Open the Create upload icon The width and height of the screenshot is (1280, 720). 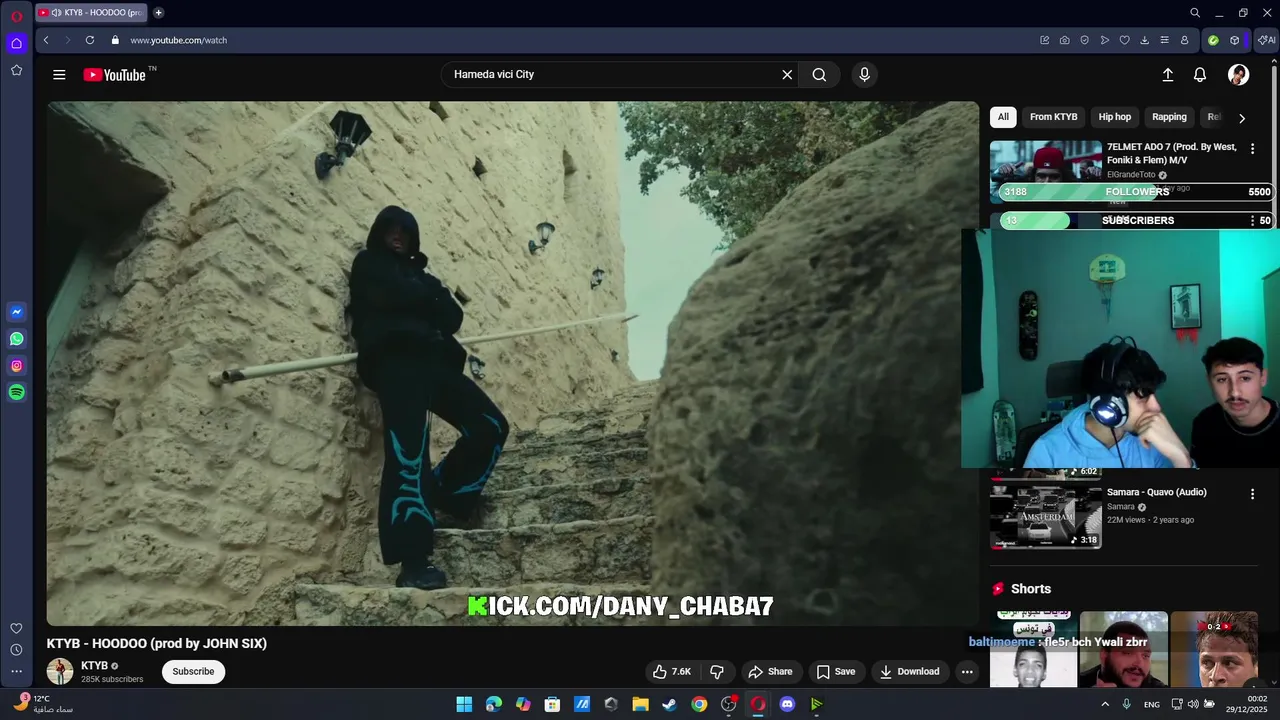tap(1167, 75)
